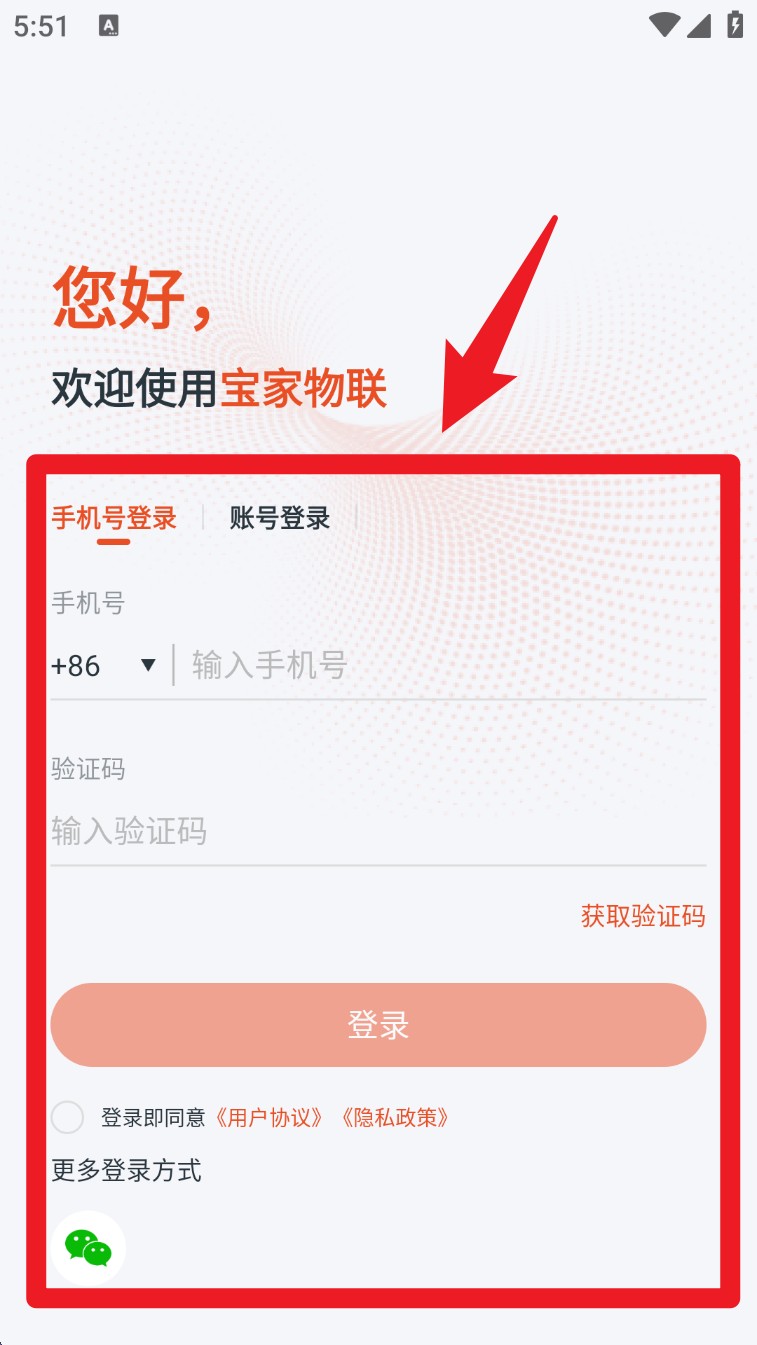Switch to the 手机号登录 tab
757x1345 pixels.
click(x=114, y=518)
